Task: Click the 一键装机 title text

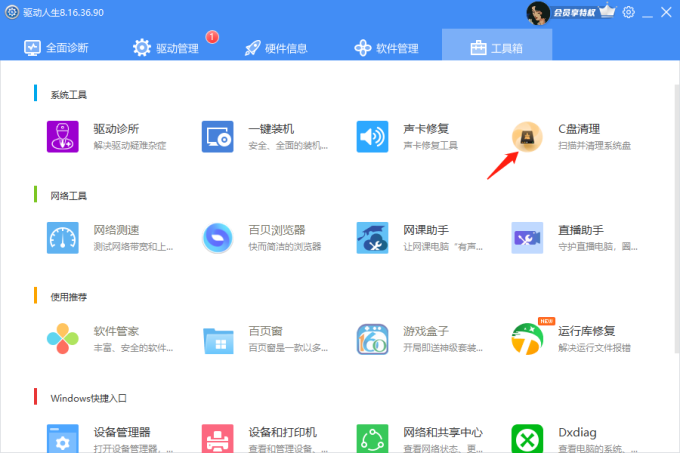Action: [x=271, y=129]
